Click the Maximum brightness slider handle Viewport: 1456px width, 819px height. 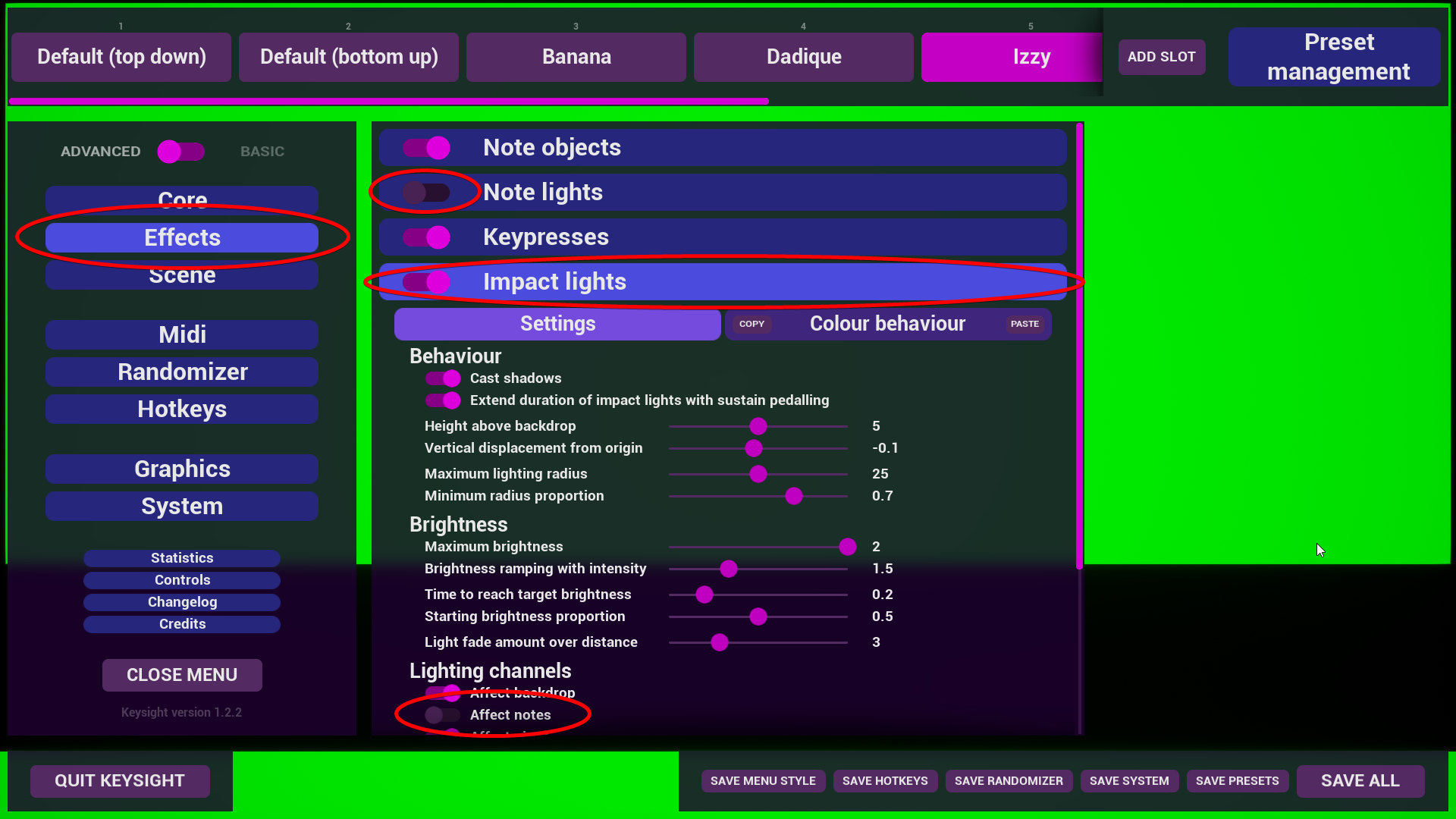848,547
